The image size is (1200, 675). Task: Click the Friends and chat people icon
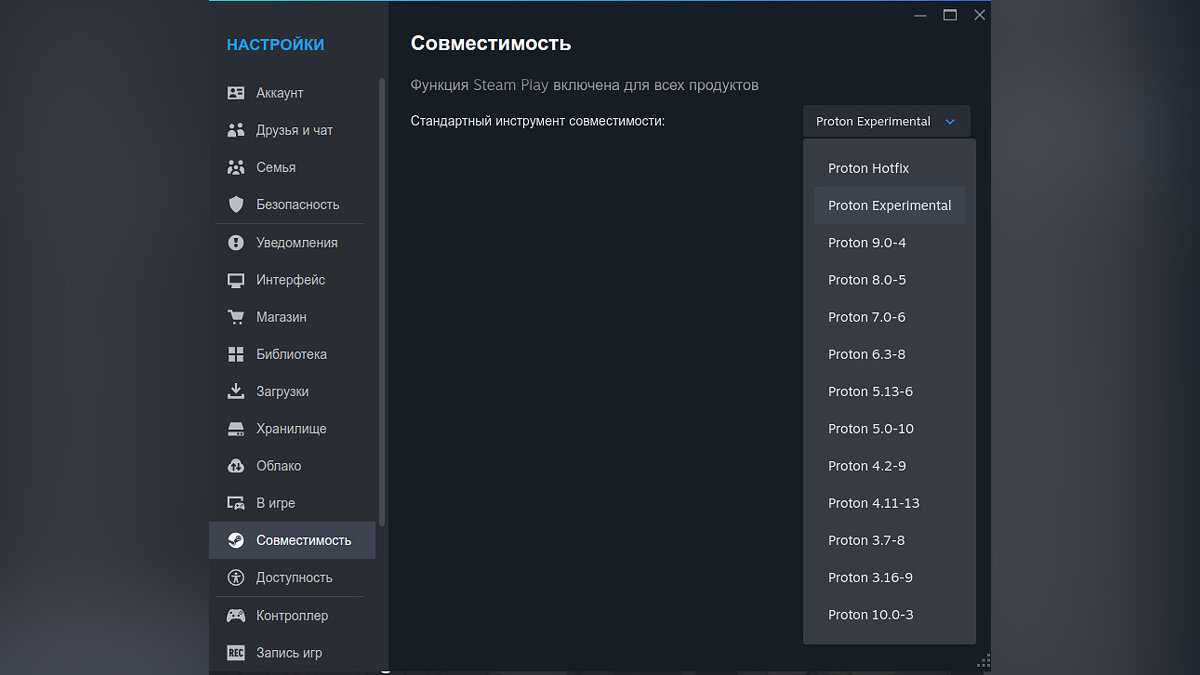pos(236,130)
